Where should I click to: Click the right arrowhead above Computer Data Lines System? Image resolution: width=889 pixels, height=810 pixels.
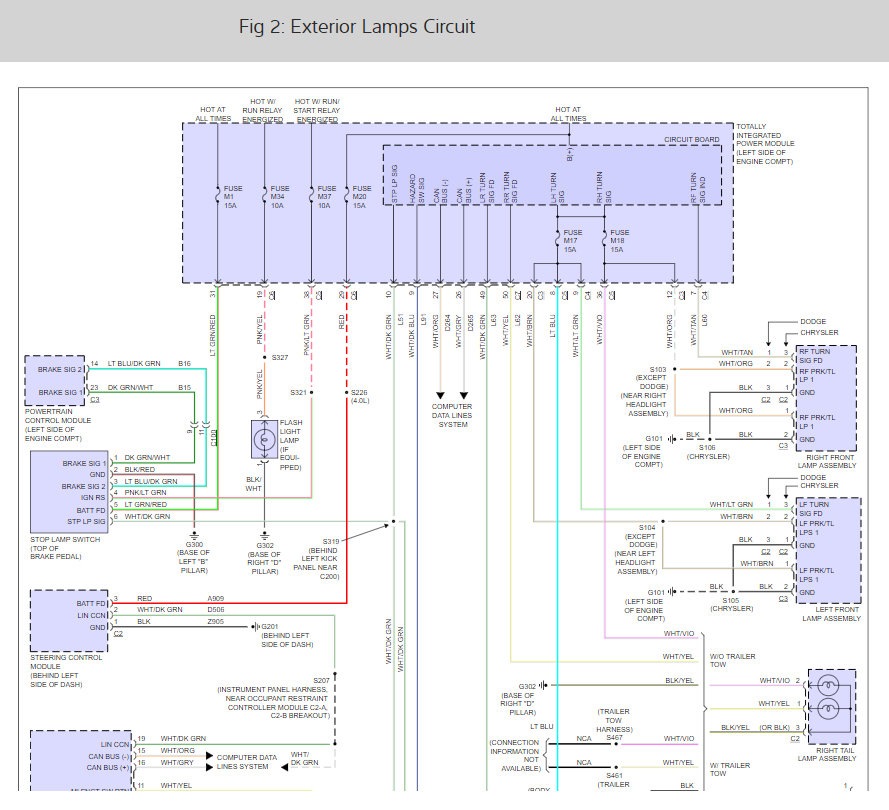464,395
